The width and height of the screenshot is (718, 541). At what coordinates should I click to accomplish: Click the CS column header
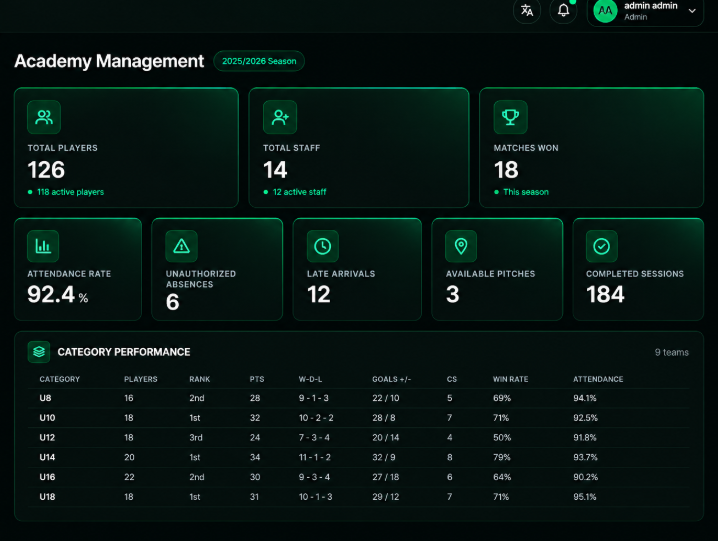(451, 379)
